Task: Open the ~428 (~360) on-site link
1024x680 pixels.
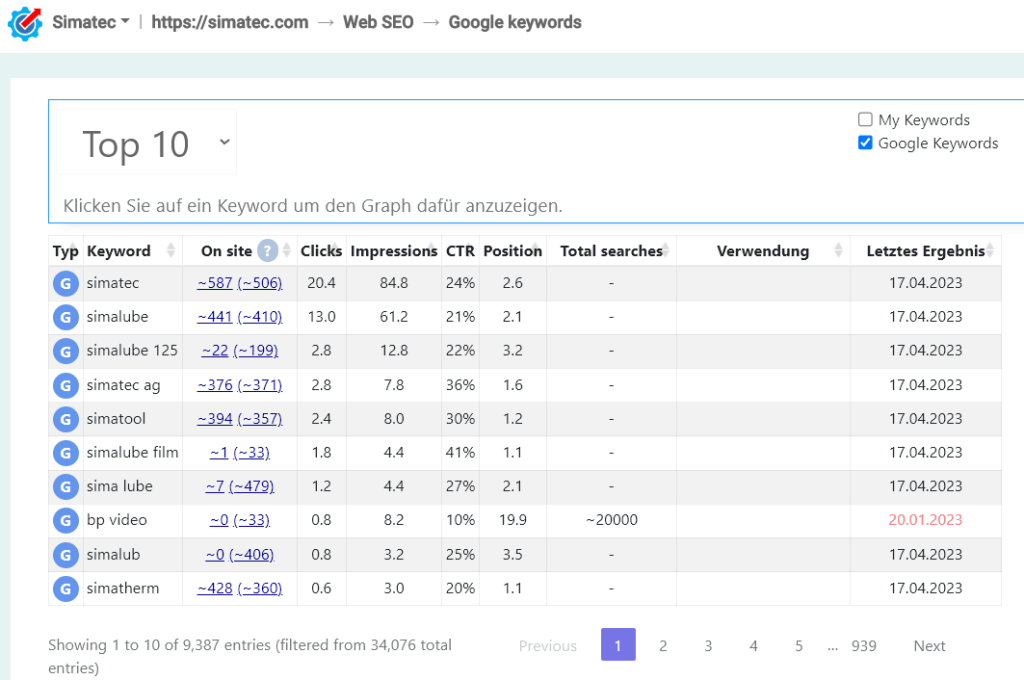Action: tap(240, 589)
